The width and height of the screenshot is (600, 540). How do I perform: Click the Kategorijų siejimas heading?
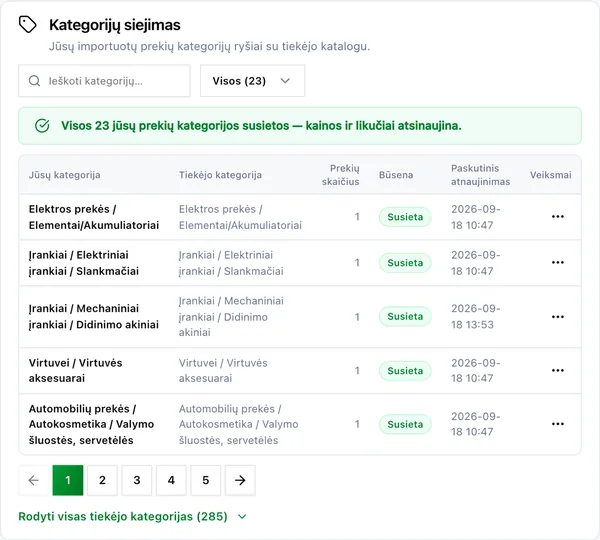[115, 25]
